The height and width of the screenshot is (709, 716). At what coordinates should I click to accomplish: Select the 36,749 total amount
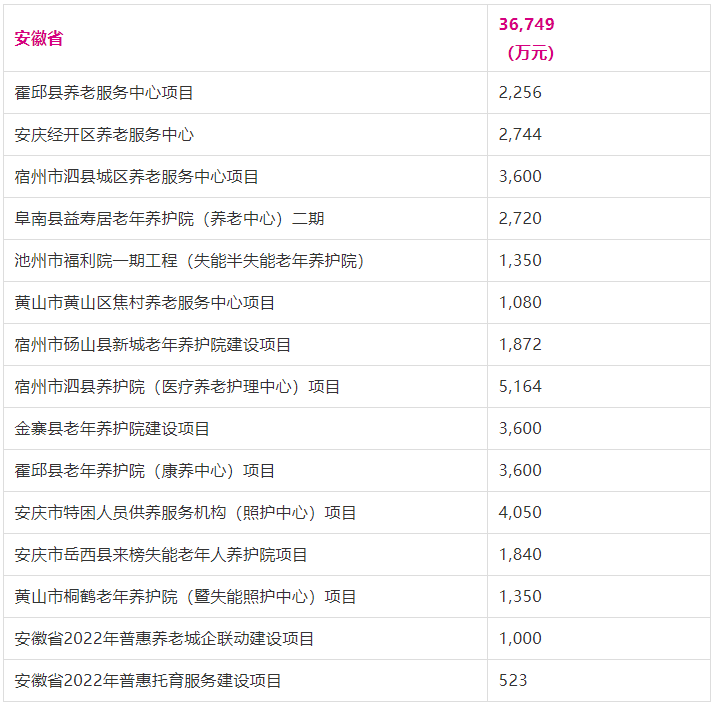[x=526, y=24]
